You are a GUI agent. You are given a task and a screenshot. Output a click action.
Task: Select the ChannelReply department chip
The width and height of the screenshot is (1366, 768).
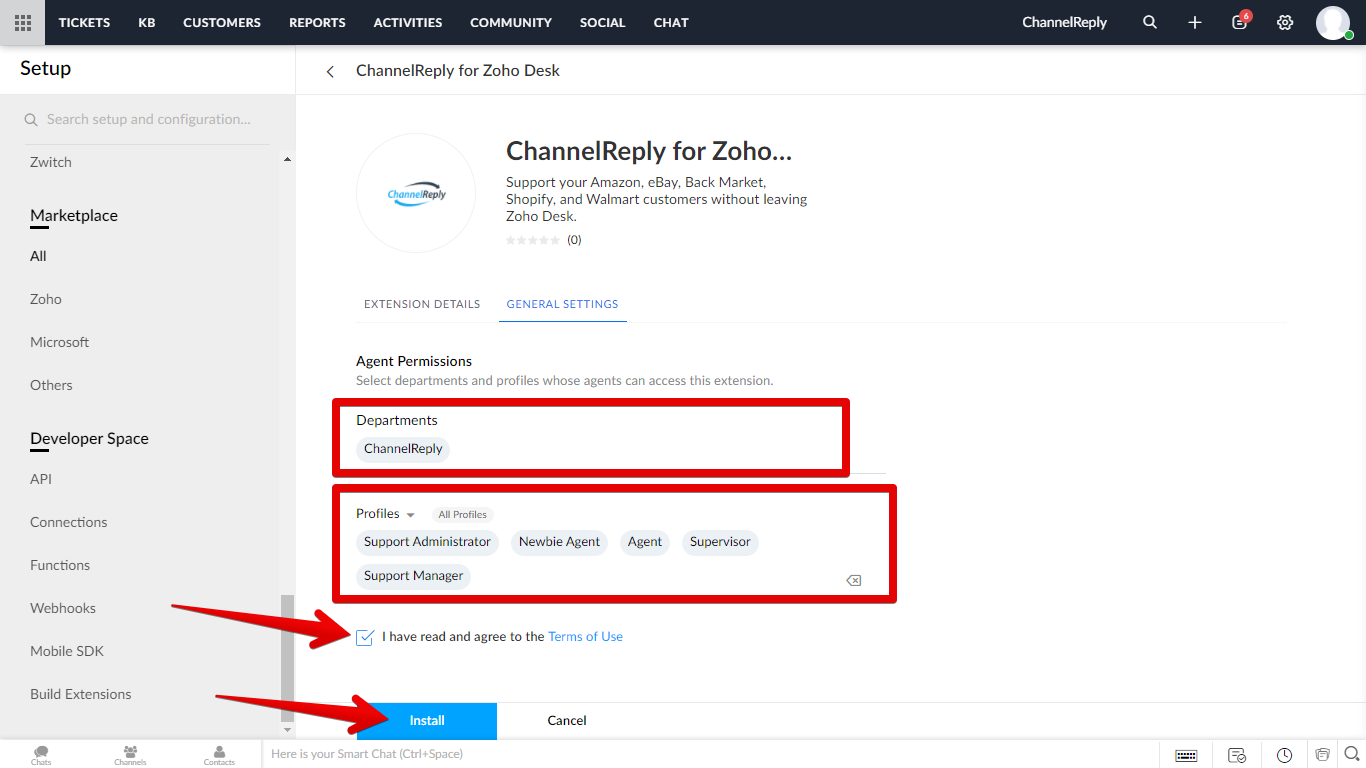click(x=403, y=449)
